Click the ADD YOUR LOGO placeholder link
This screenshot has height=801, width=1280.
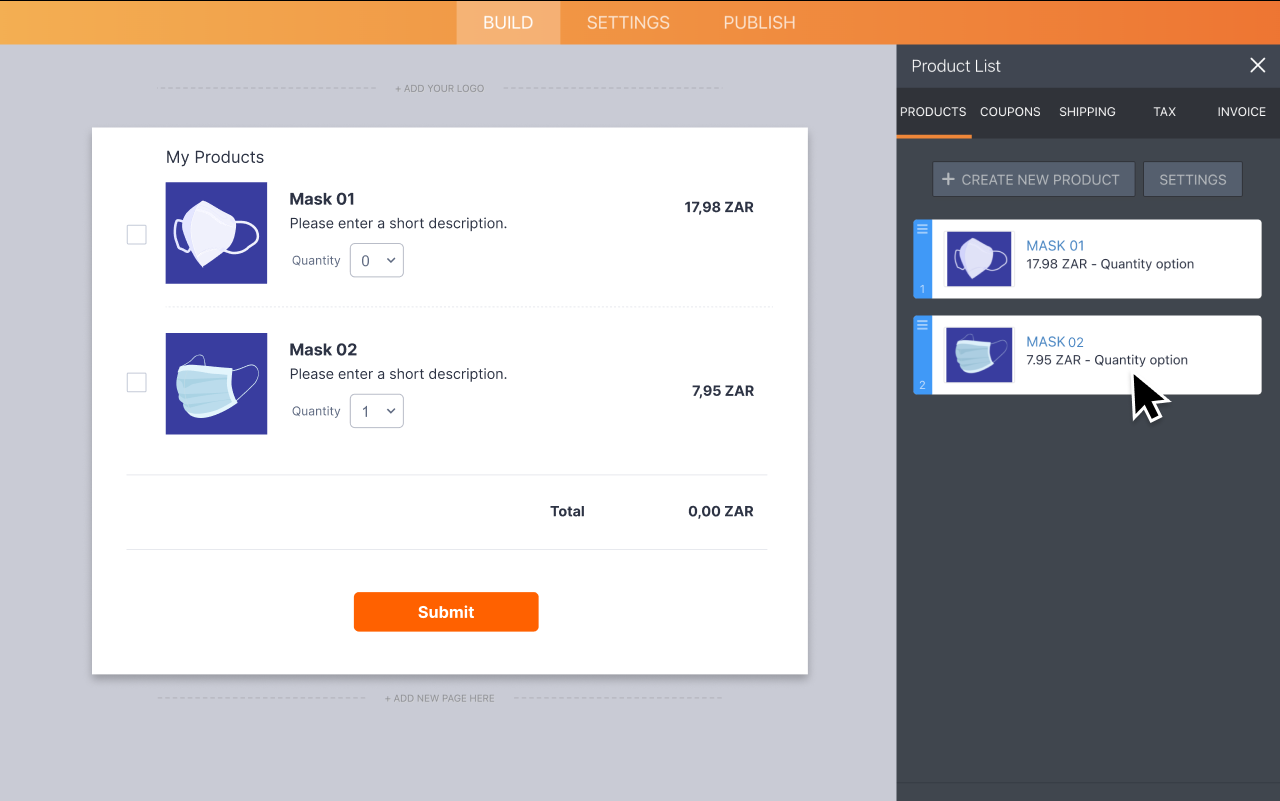tap(439, 88)
